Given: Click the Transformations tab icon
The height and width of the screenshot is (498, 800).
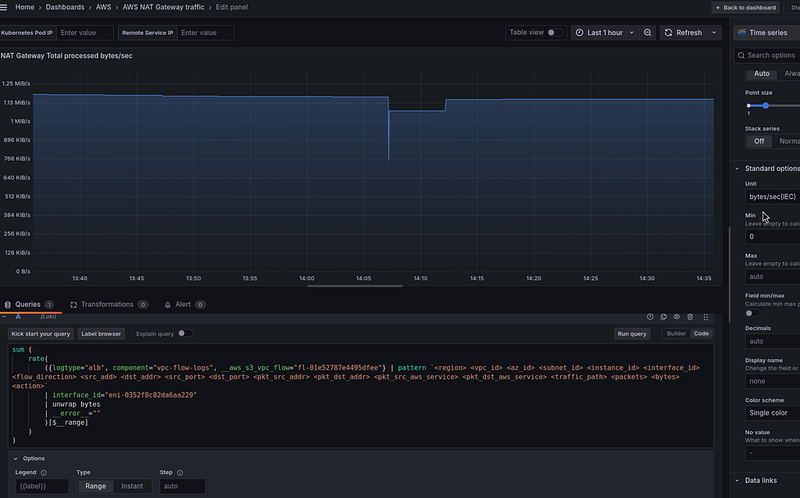Looking at the screenshot, I should click(73, 305).
